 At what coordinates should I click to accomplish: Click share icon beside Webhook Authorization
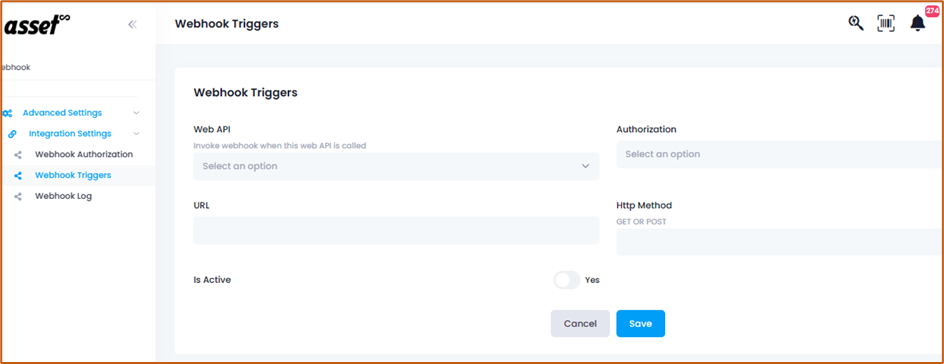[17, 155]
